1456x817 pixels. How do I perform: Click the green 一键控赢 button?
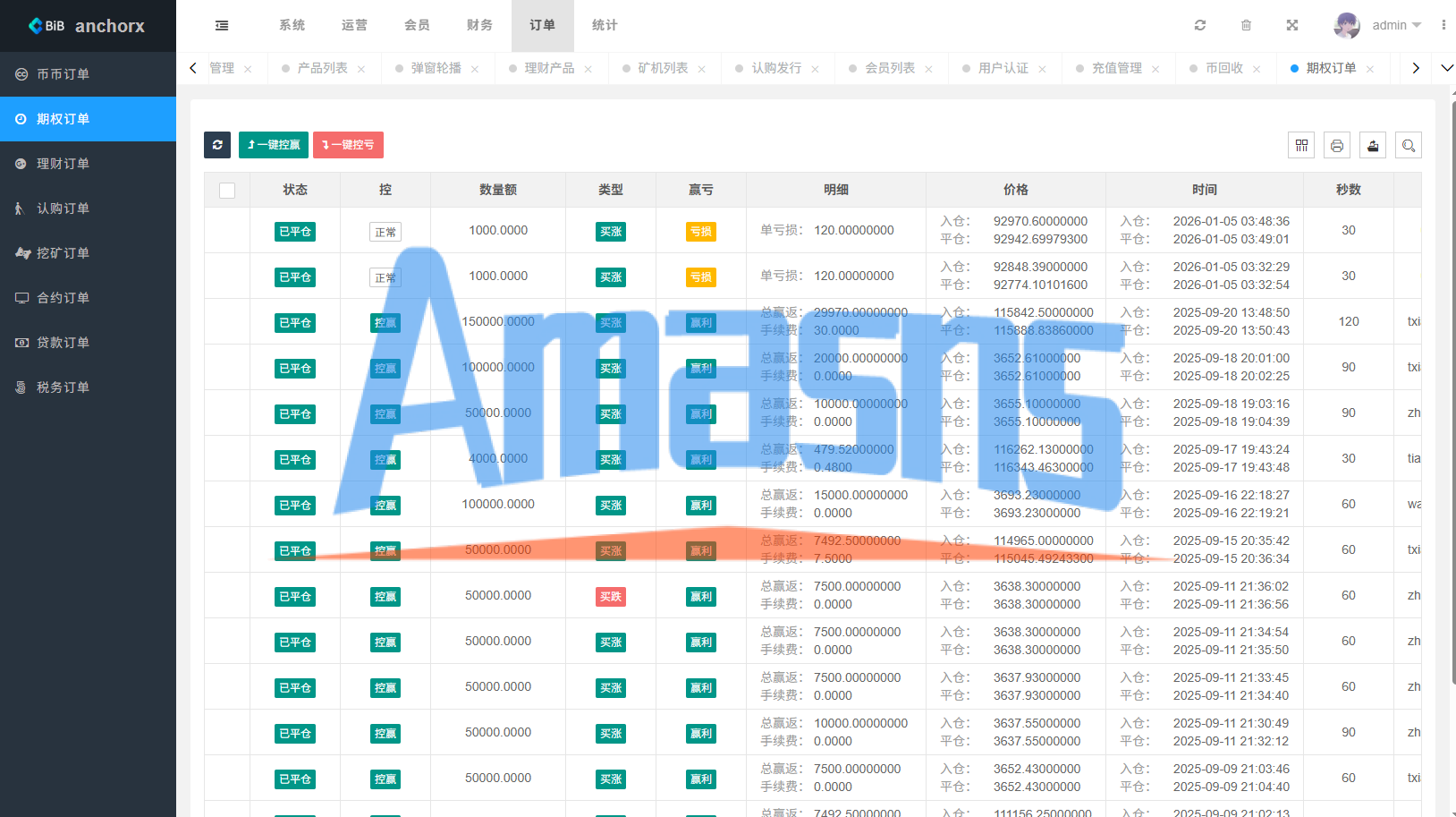click(274, 145)
